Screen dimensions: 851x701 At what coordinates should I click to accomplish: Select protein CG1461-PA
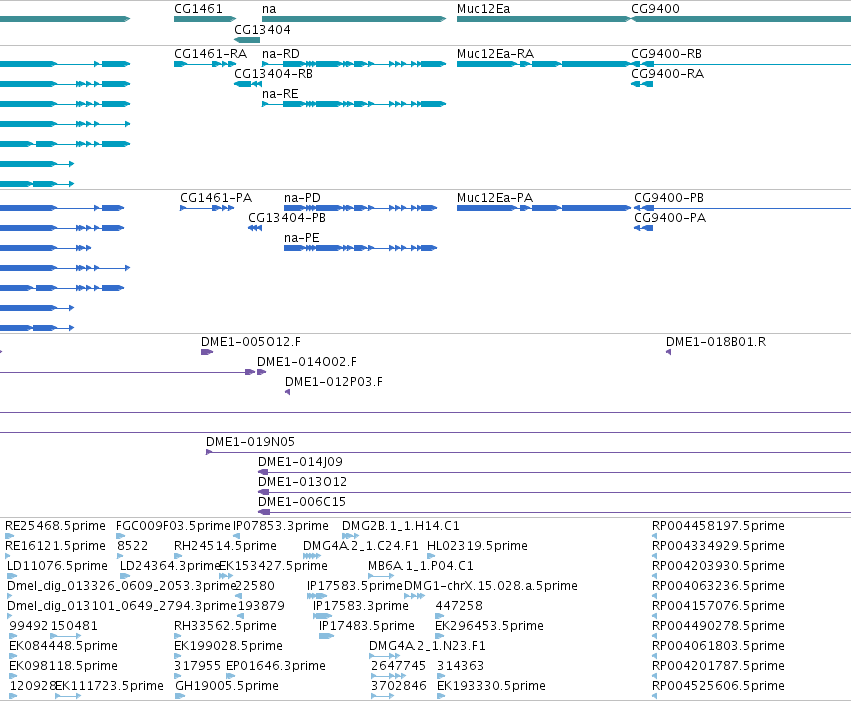[216, 197]
